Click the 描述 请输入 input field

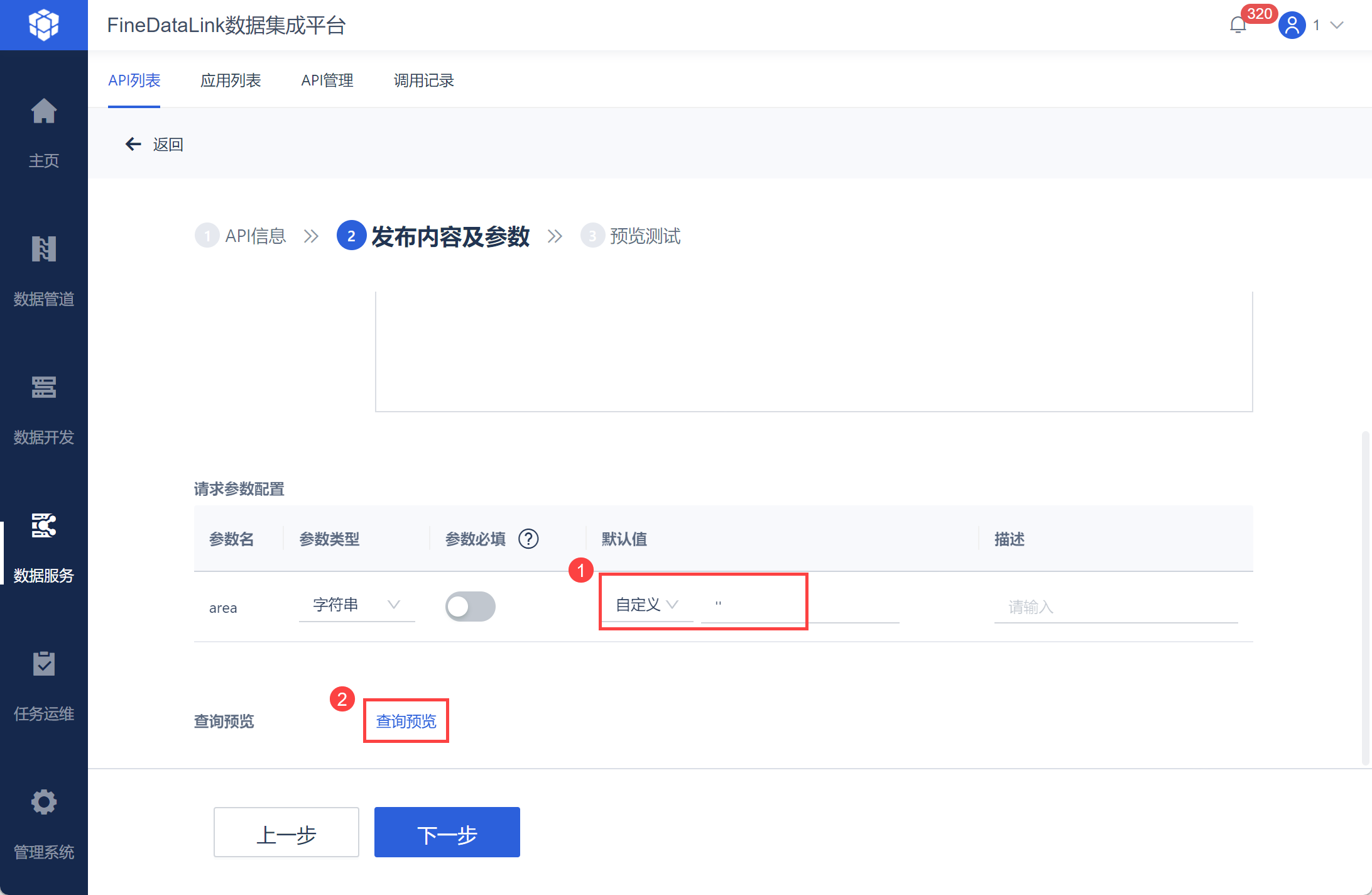point(1115,607)
